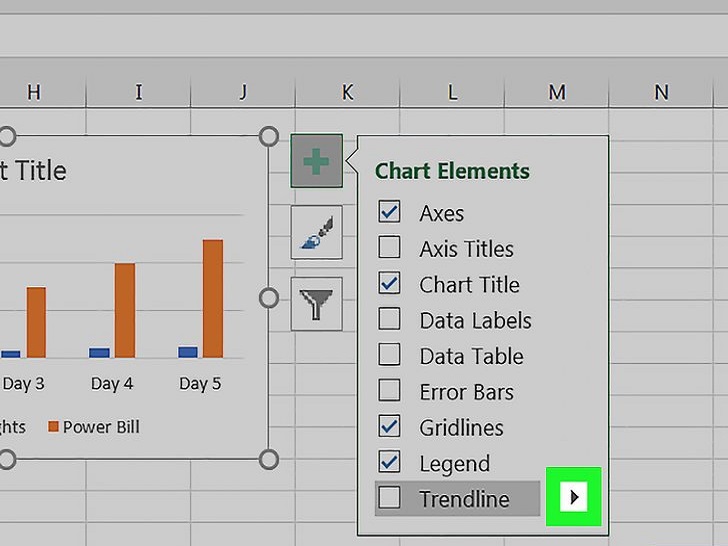The image size is (728, 546).
Task: Select column H header
Action: pos(34,92)
